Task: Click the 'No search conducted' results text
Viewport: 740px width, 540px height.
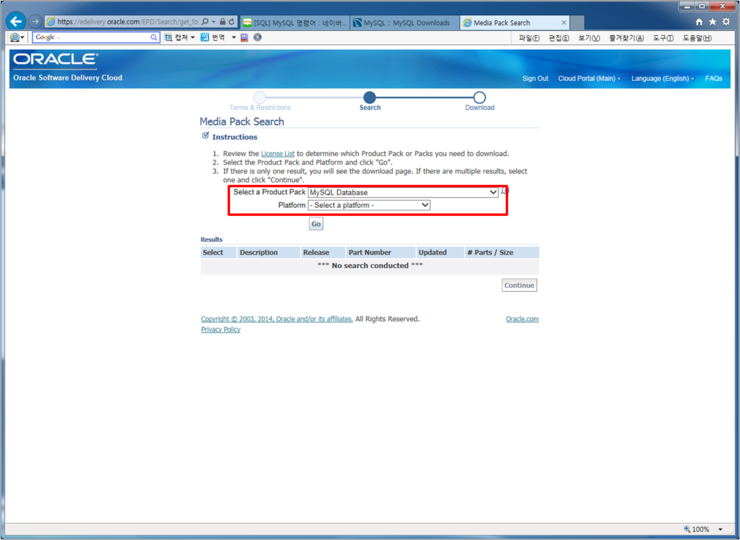Action: click(x=370, y=266)
